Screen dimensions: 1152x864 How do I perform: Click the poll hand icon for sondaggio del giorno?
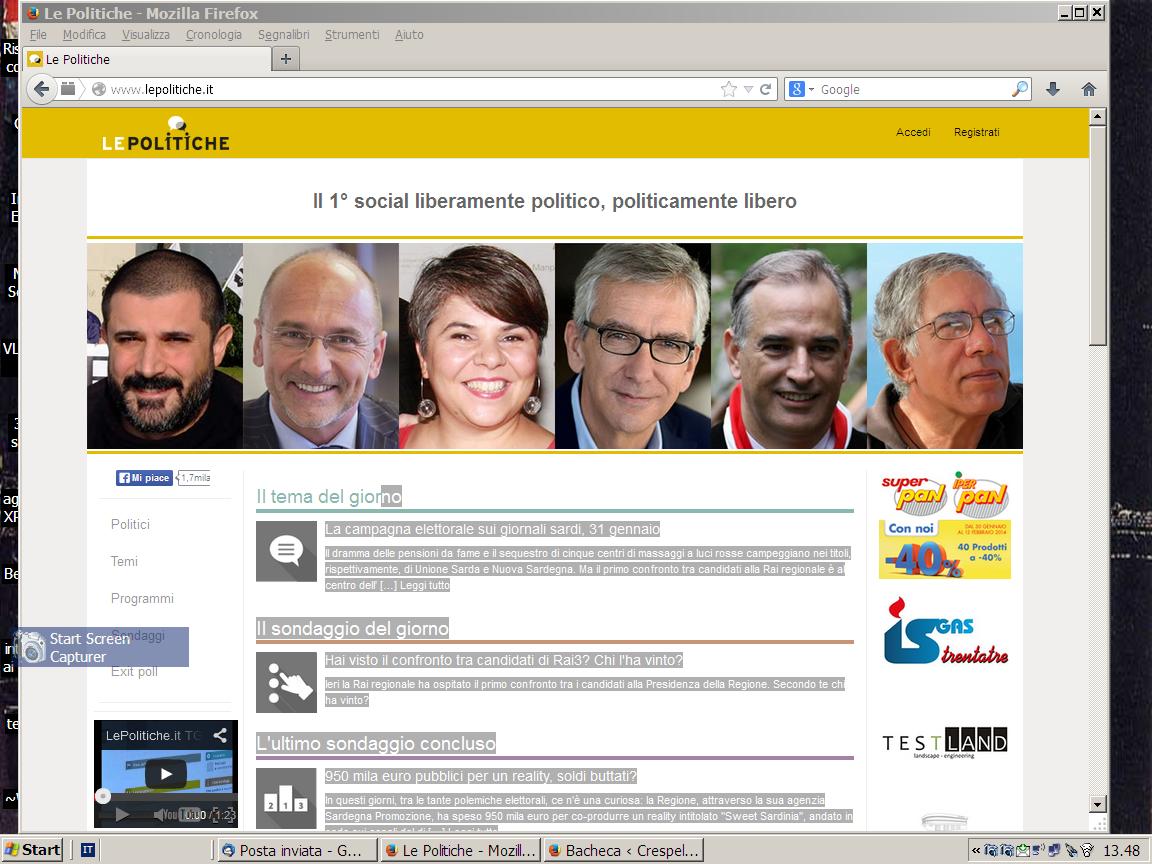coord(286,682)
